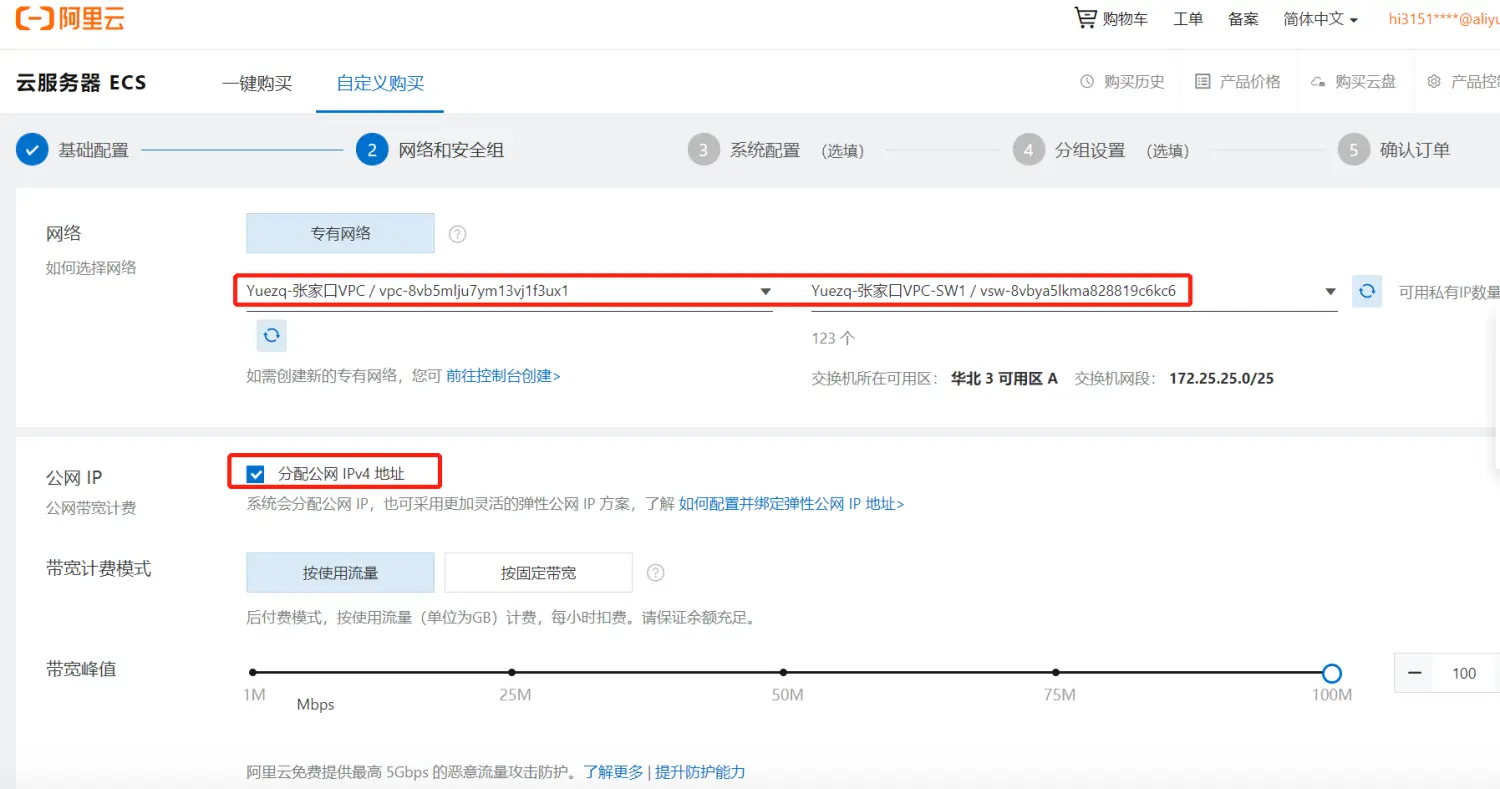The image size is (1500, 789).
Task: Click the 网络和安全组 step label
Action: pos(451,150)
